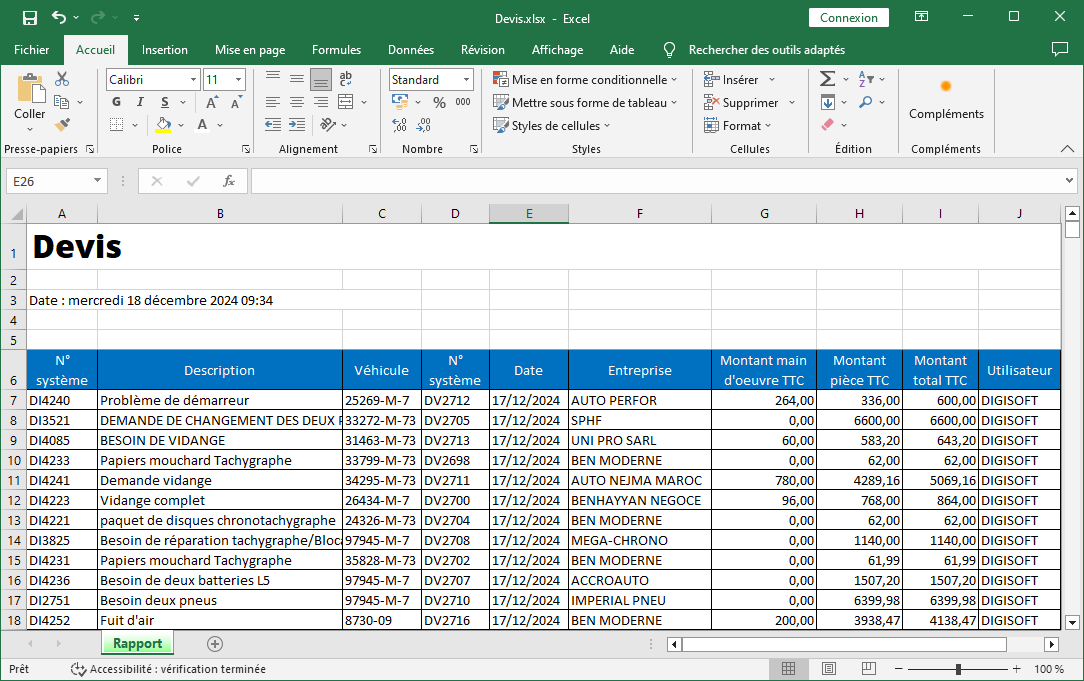Switch to the Données tab

click(411, 50)
